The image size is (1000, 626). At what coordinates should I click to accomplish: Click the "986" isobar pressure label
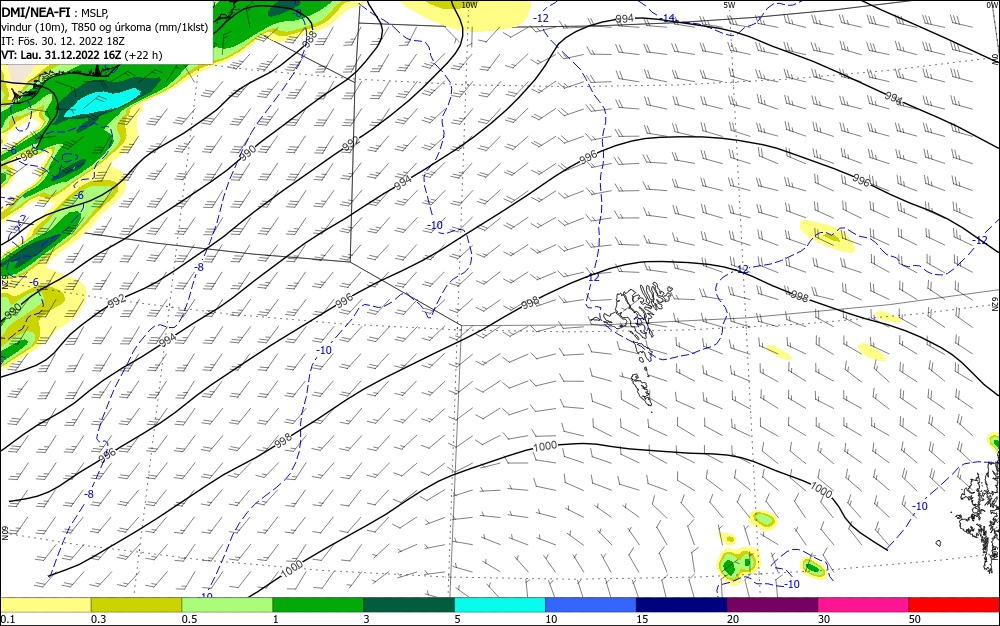pos(29,153)
